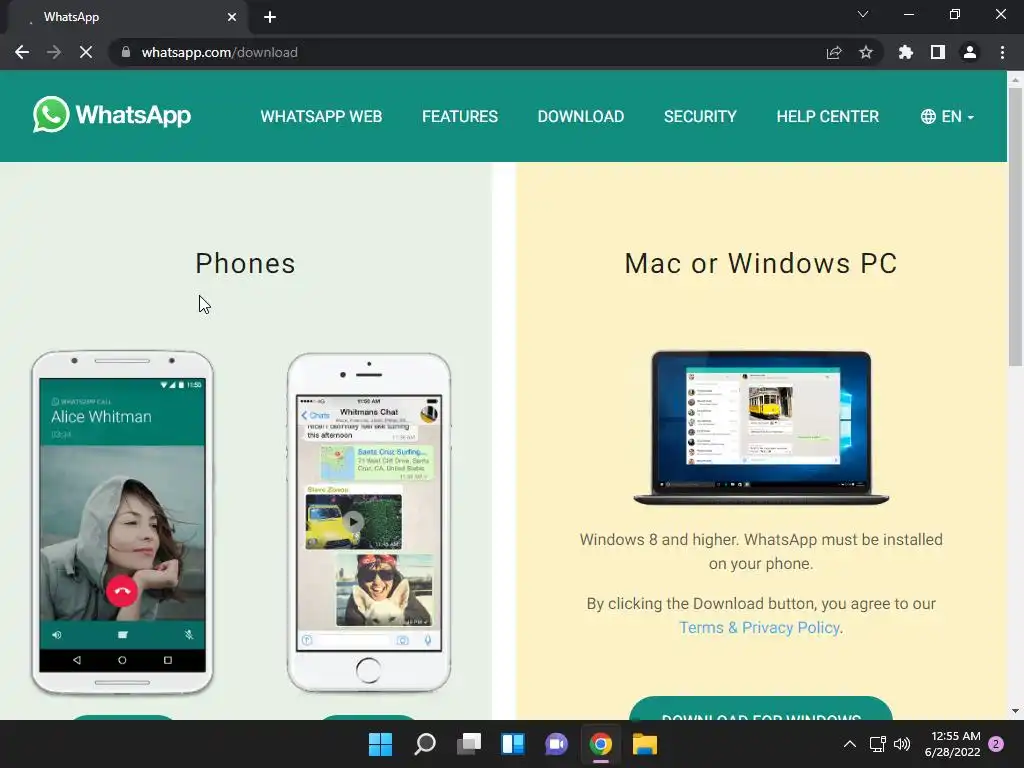1024x768 pixels.
Task: Open taskbar Search icon
Action: (x=424, y=744)
